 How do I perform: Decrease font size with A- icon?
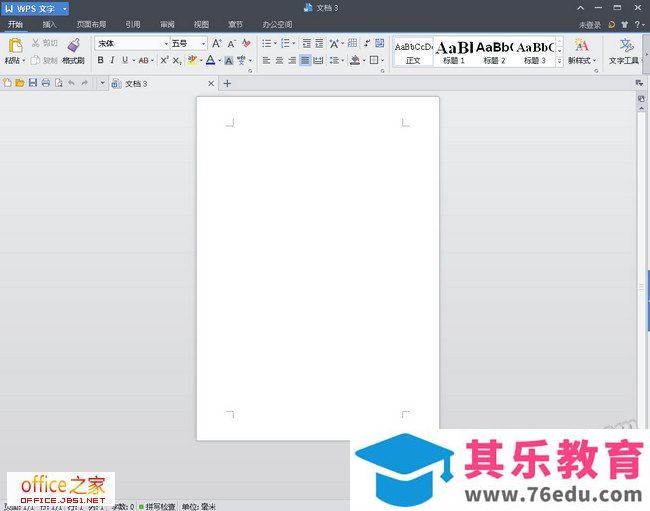click(232, 43)
